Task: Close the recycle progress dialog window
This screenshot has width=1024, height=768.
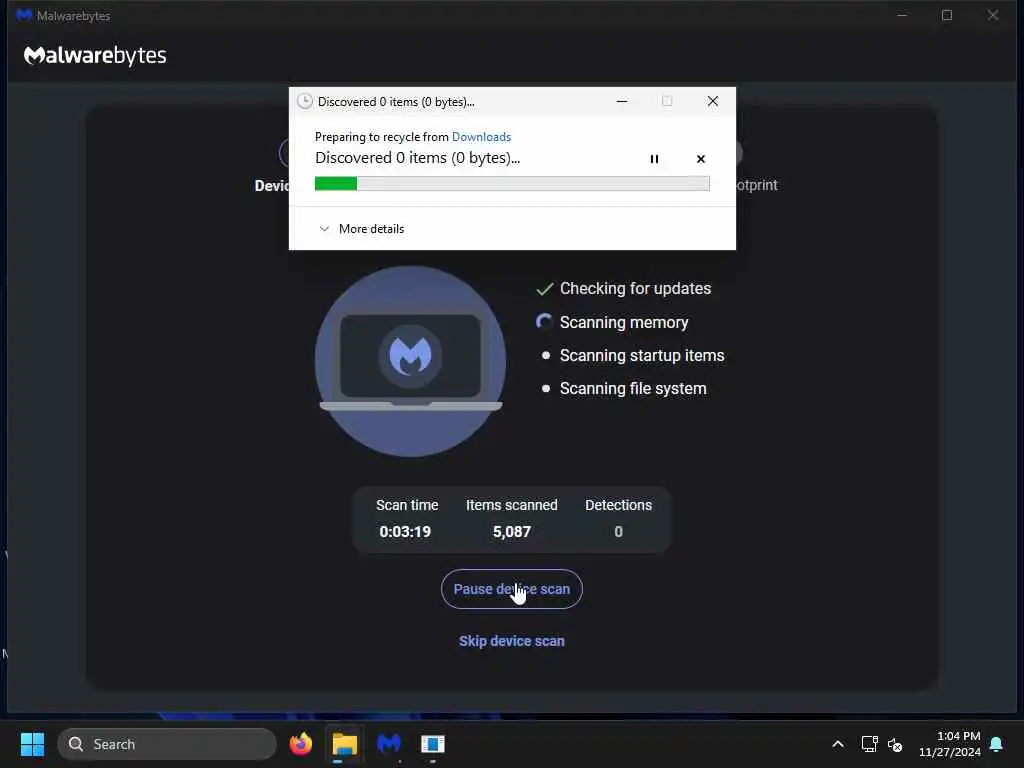Action: (x=712, y=101)
